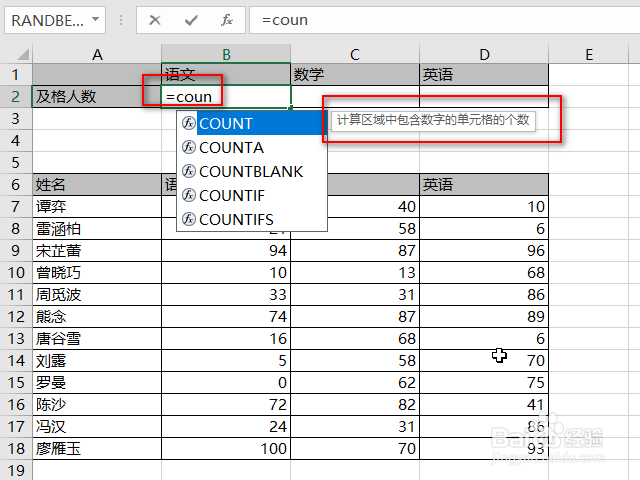Select row 1 header
640x480 pixels.
click(16, 74)
